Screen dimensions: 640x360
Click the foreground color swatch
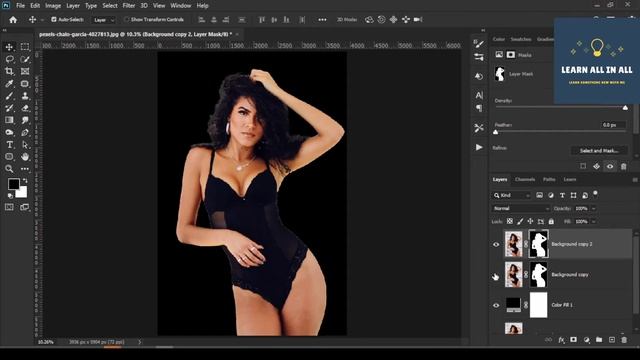[13, 184]
